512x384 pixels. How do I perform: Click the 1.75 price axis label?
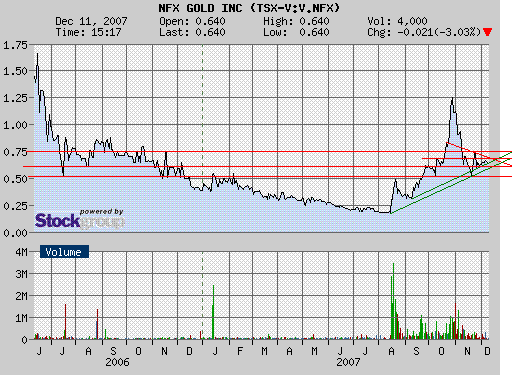coord(15,45)
